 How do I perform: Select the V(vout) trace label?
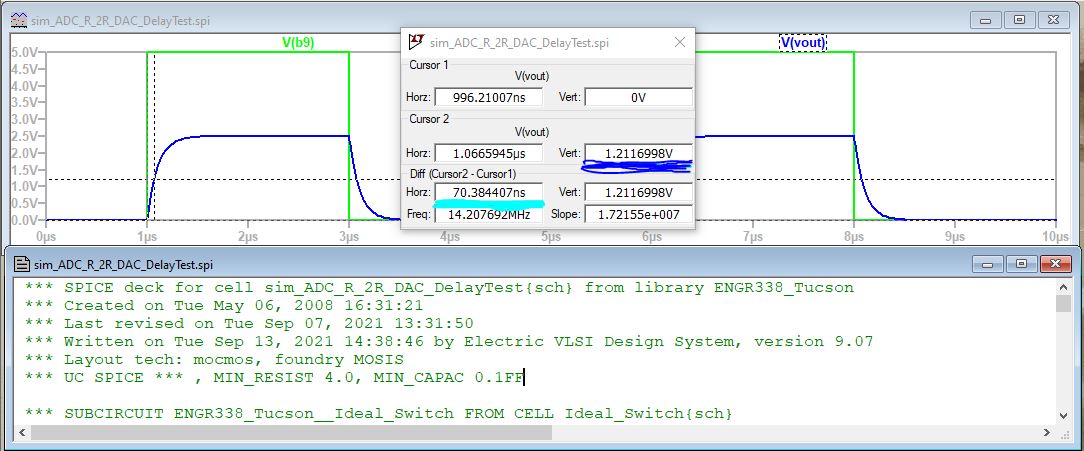(x=801, y=43)
